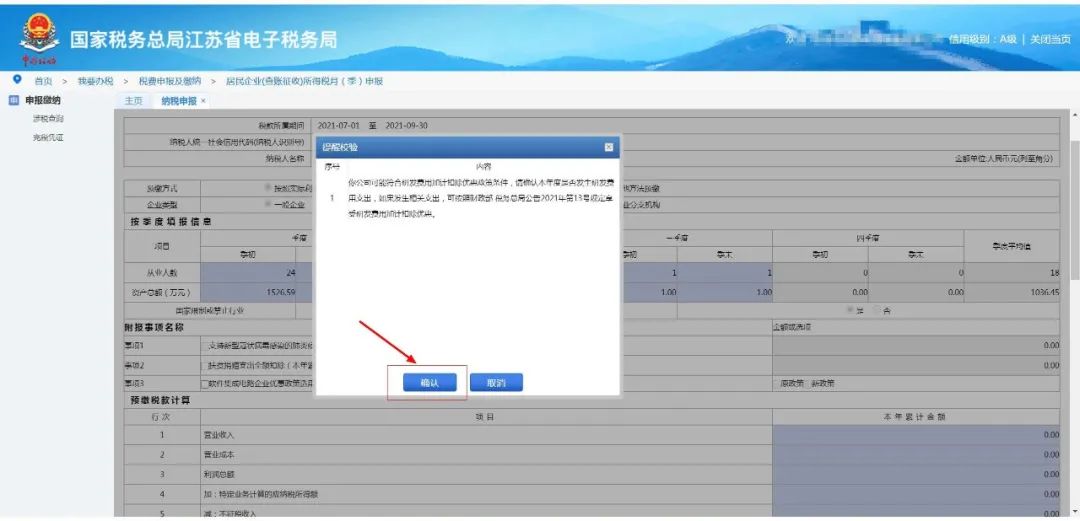This screenshot has width=1080, height=521.
Task: Click the tax bureau emblem logo
Action: 39,37
